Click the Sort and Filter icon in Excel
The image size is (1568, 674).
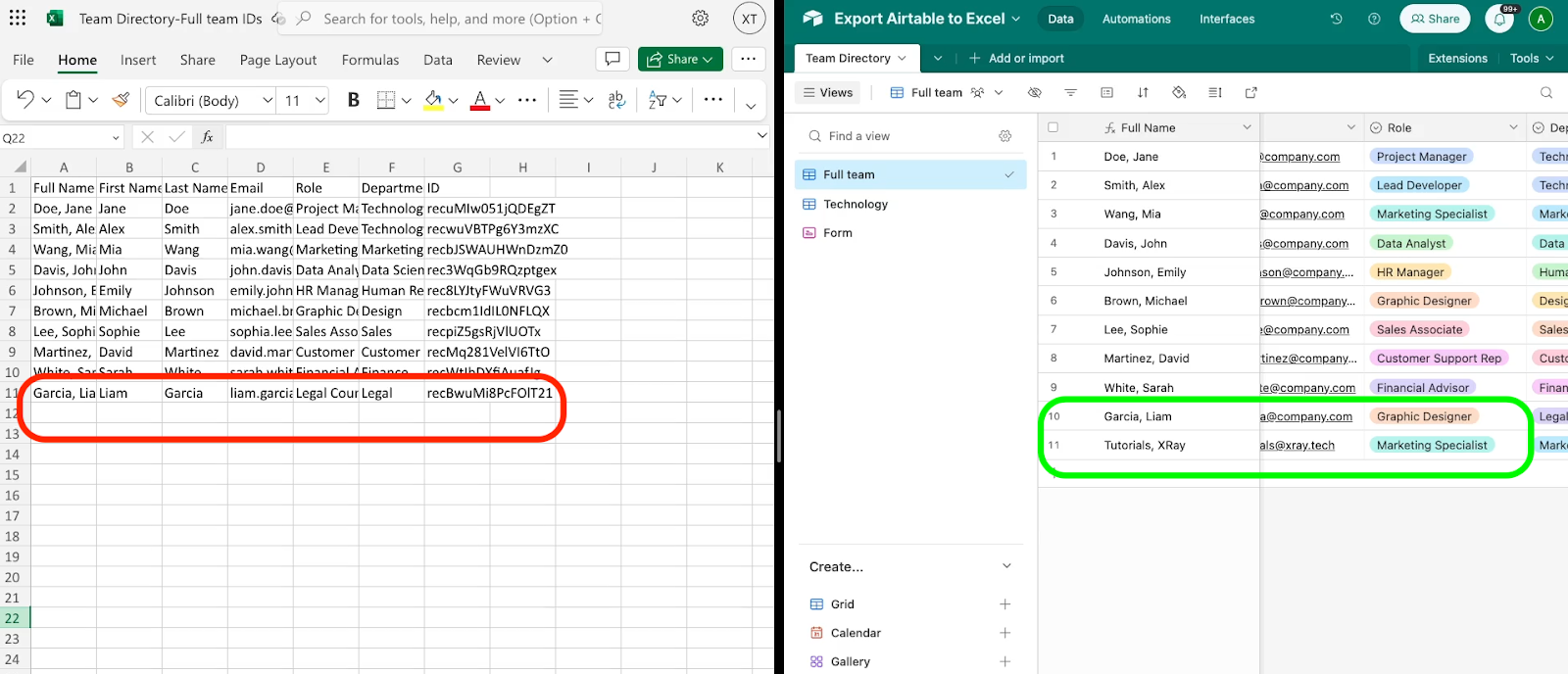coord(658,99)
